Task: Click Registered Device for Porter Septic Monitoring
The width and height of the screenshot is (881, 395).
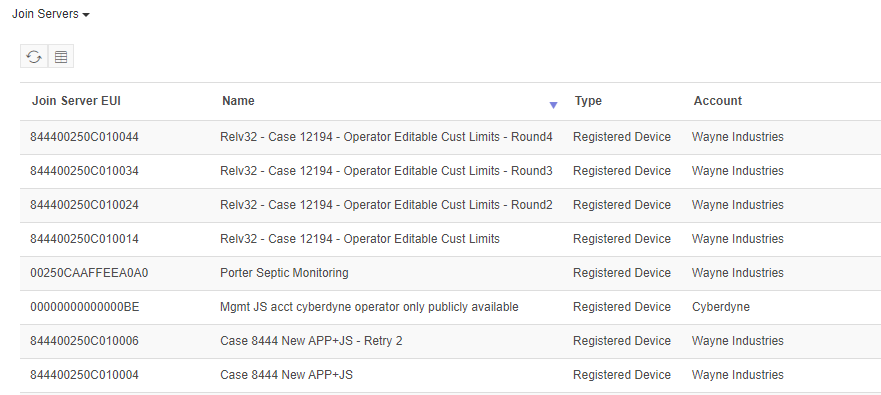Action: [x=622, y=273]
